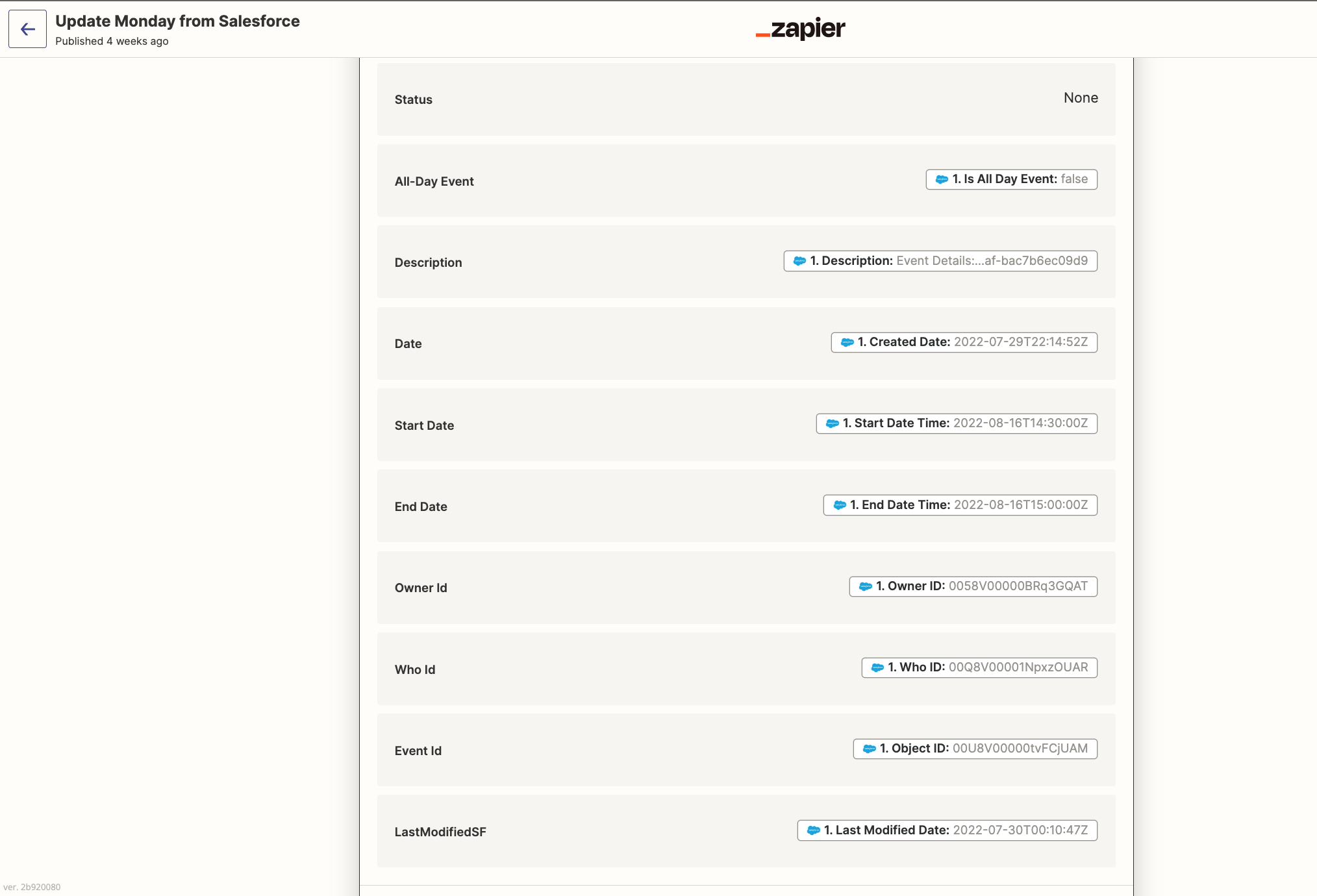The width and height of the screenshot is (1317, 896).
Task: Select the End Date Time mapped pill
Action: [960, 505]
